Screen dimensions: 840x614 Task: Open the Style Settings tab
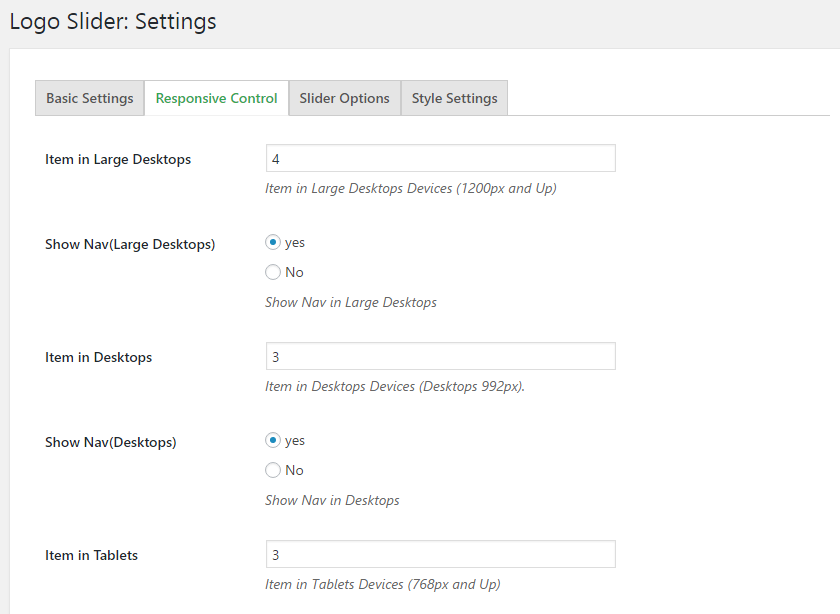click(454, 98)
